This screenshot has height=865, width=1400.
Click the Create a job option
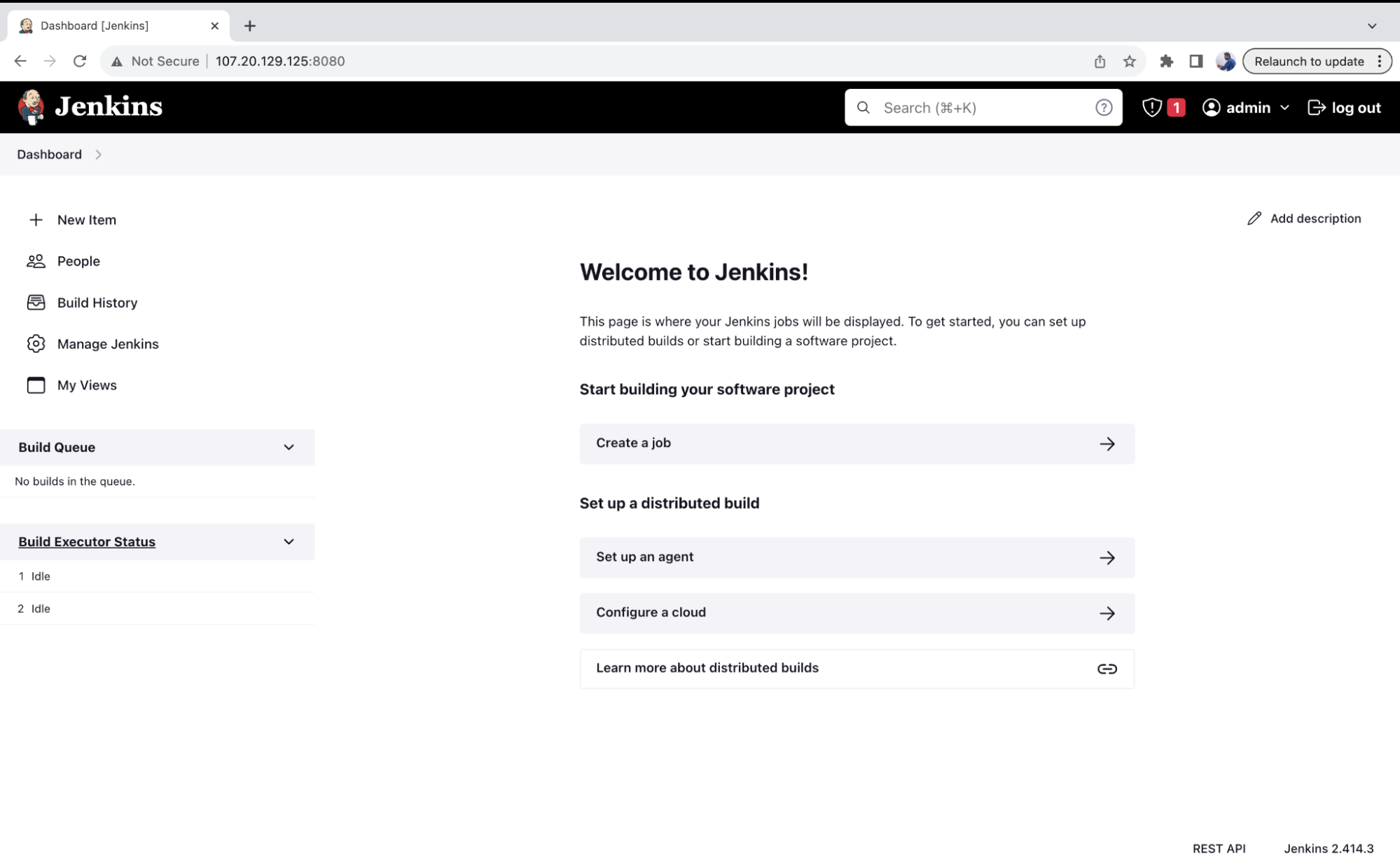(856, 443)
